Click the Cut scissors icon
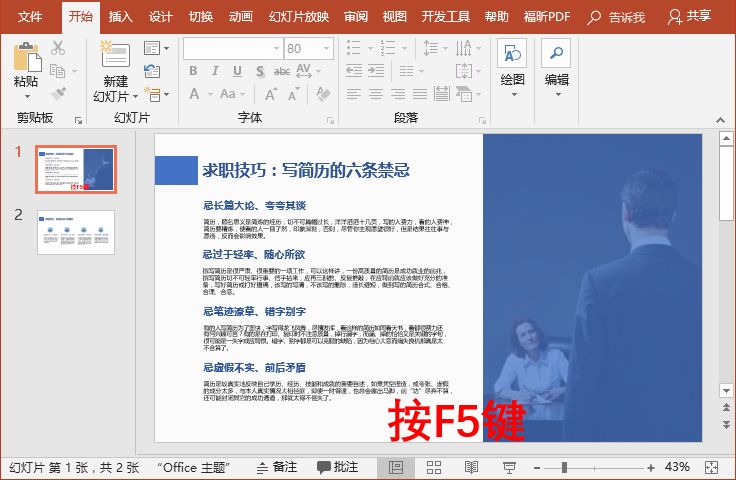The width and height of the screenshot is (736, 480). (x=58, y=48)
